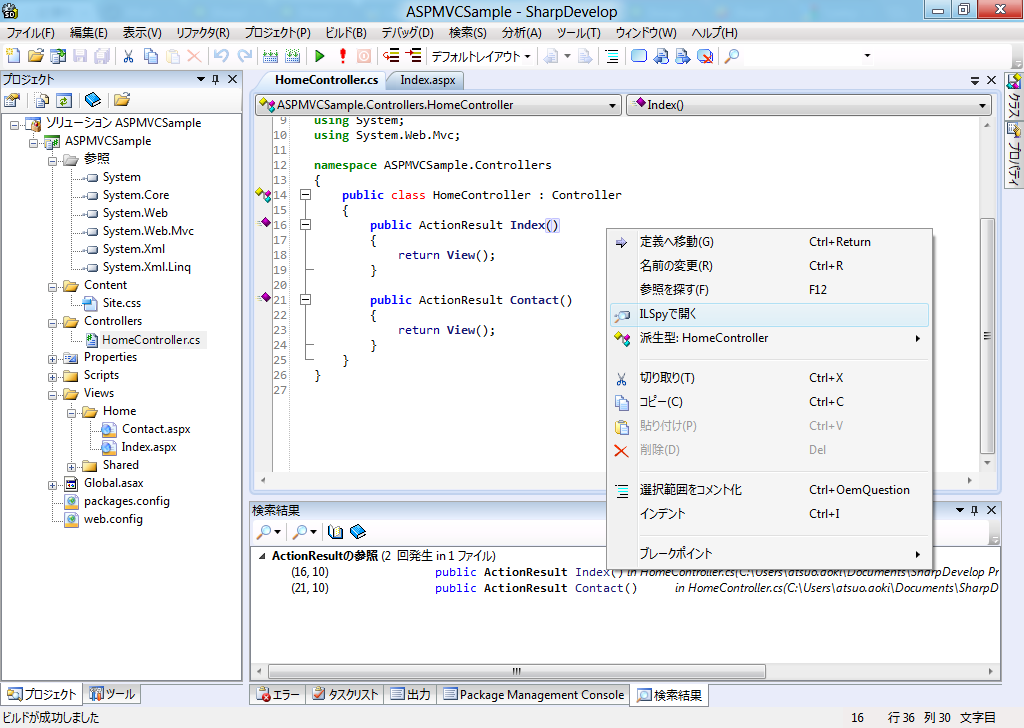Screen dimensions: 1024x728
Task: Select Contact.aspx in the project tree
Action: point(156,430)
